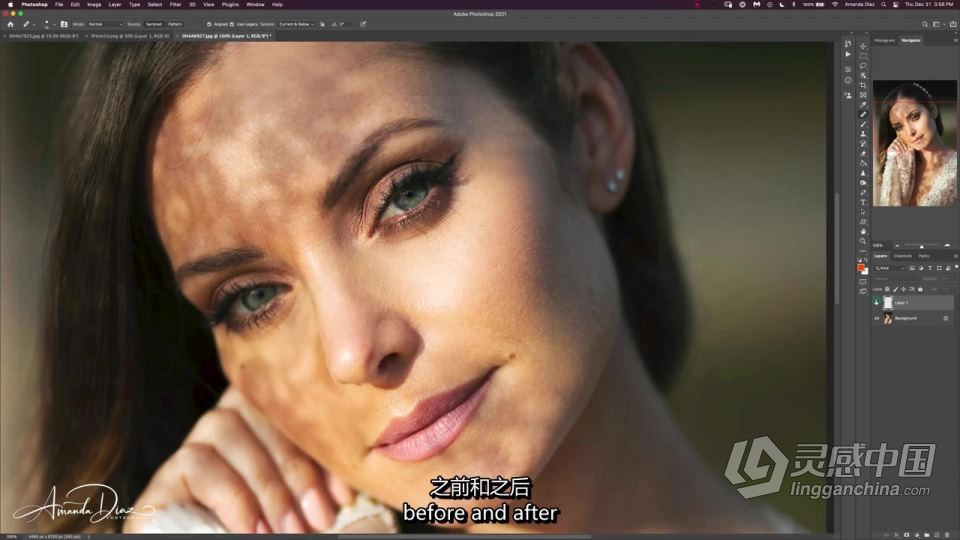This screenshot has width=960, height=540.
Task: Select the Object Selection tool
Action: pos(863,75)
